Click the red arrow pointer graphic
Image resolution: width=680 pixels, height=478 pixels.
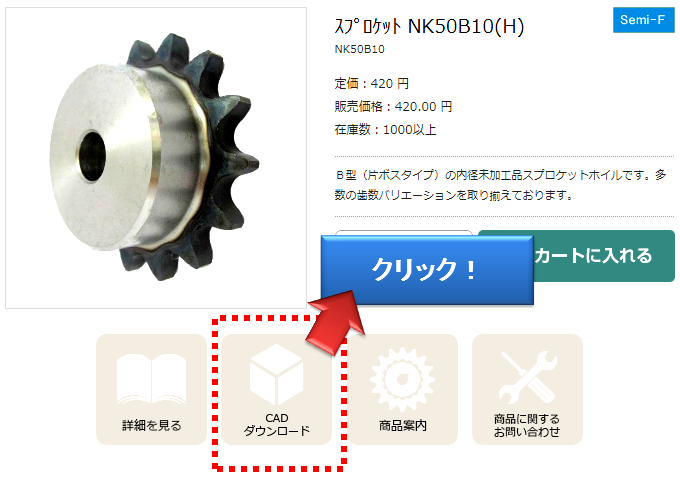(336, 321)
